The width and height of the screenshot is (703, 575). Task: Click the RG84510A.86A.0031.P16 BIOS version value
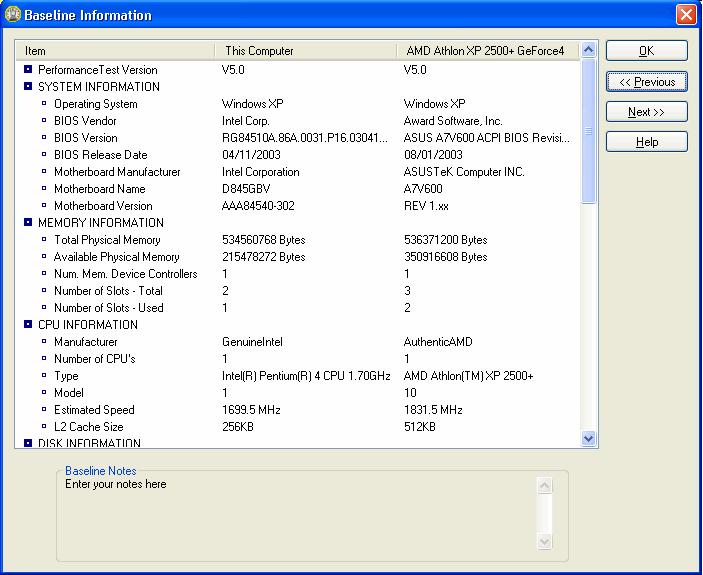[x=305, y=138]
